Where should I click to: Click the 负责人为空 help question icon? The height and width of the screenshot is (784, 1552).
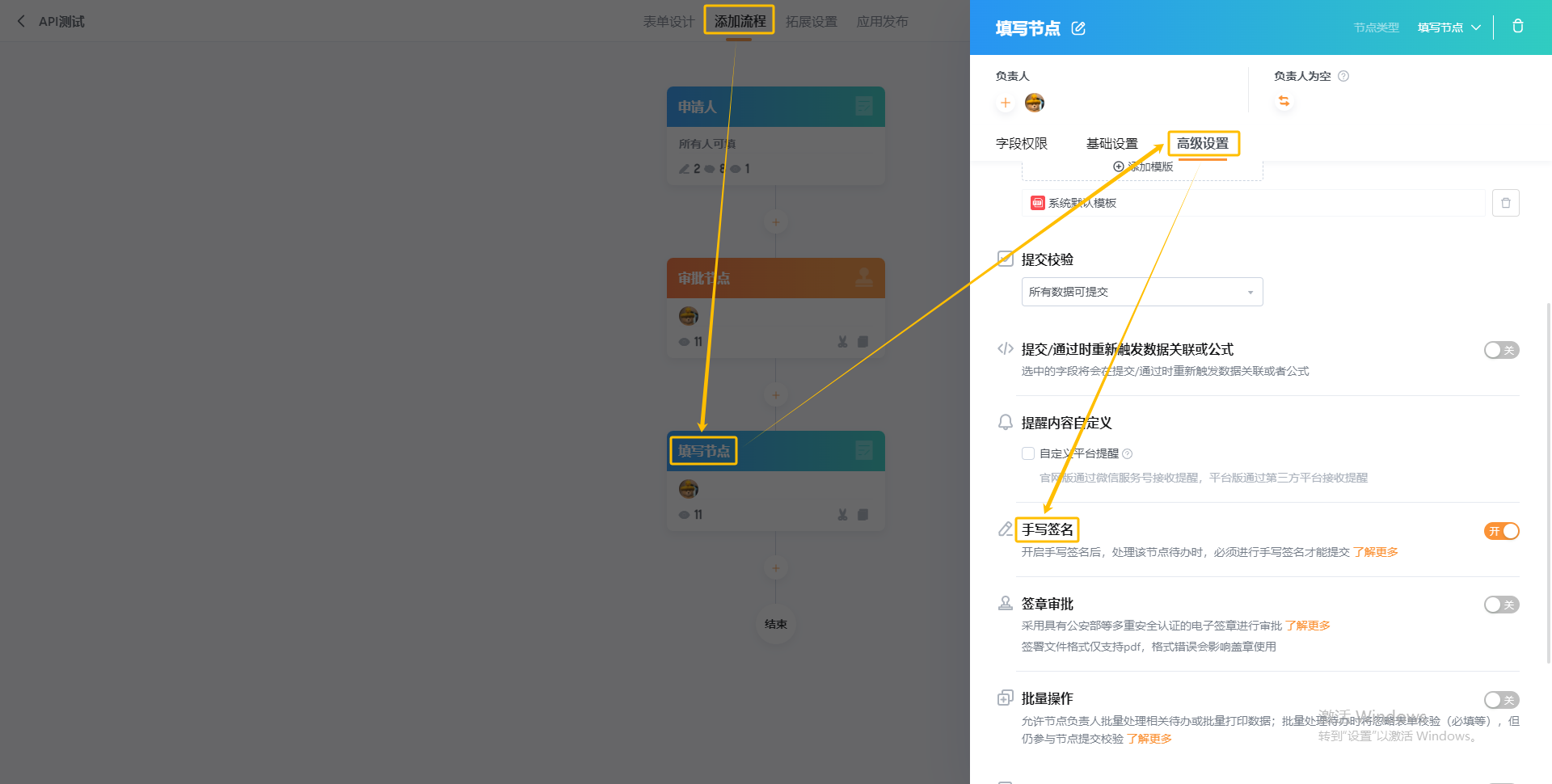pyautogui.click(x=1343, y=76)
